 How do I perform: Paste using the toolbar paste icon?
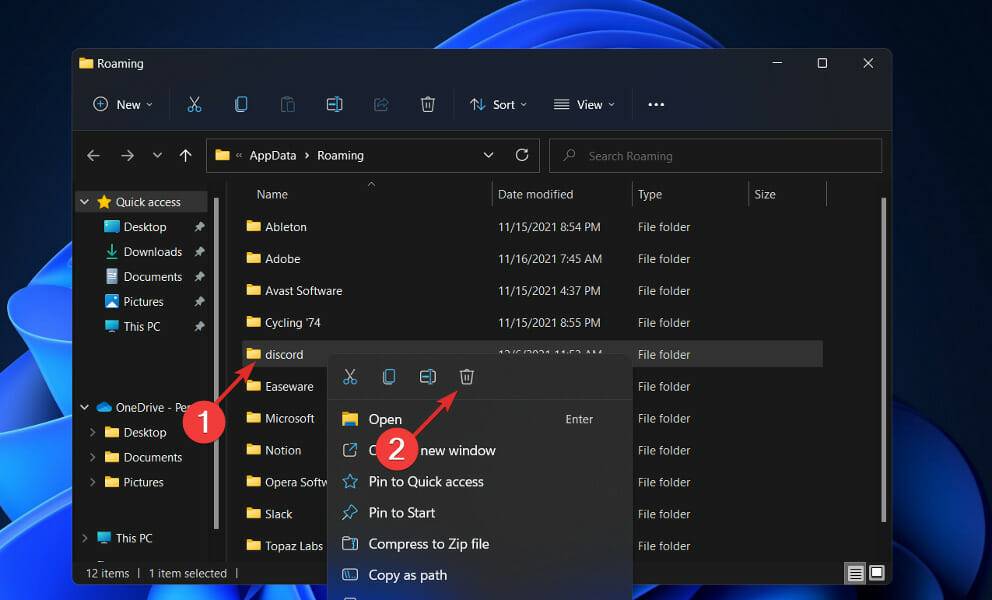click(x=287, y=104)
